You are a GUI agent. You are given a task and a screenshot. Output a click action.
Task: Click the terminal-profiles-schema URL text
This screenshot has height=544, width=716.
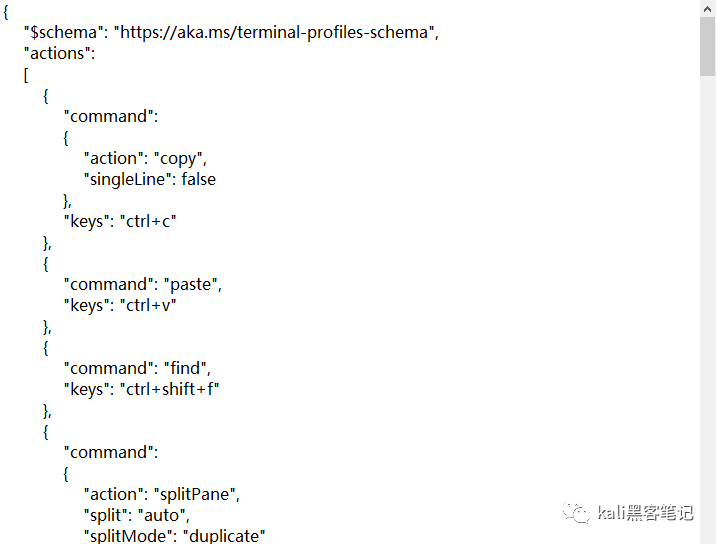(274, 32)
